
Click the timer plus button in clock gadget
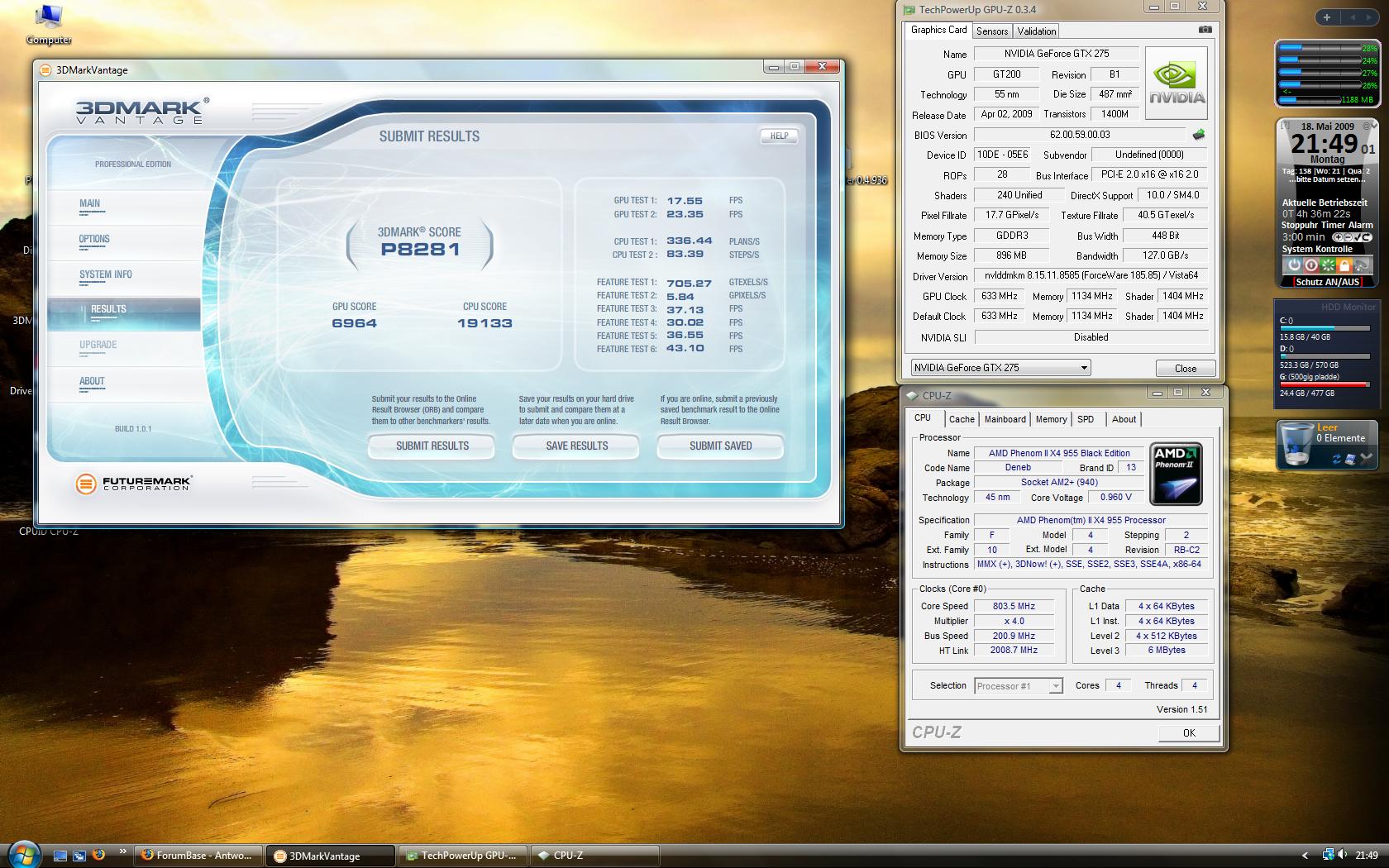[1338, 237]
